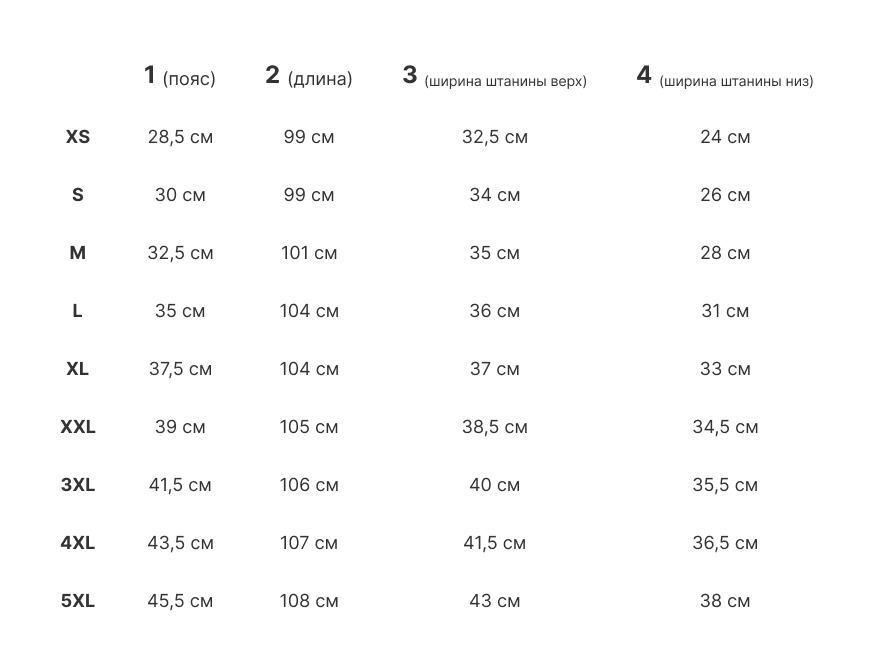Click header 3 ширина штанины верх

point(494,78)
